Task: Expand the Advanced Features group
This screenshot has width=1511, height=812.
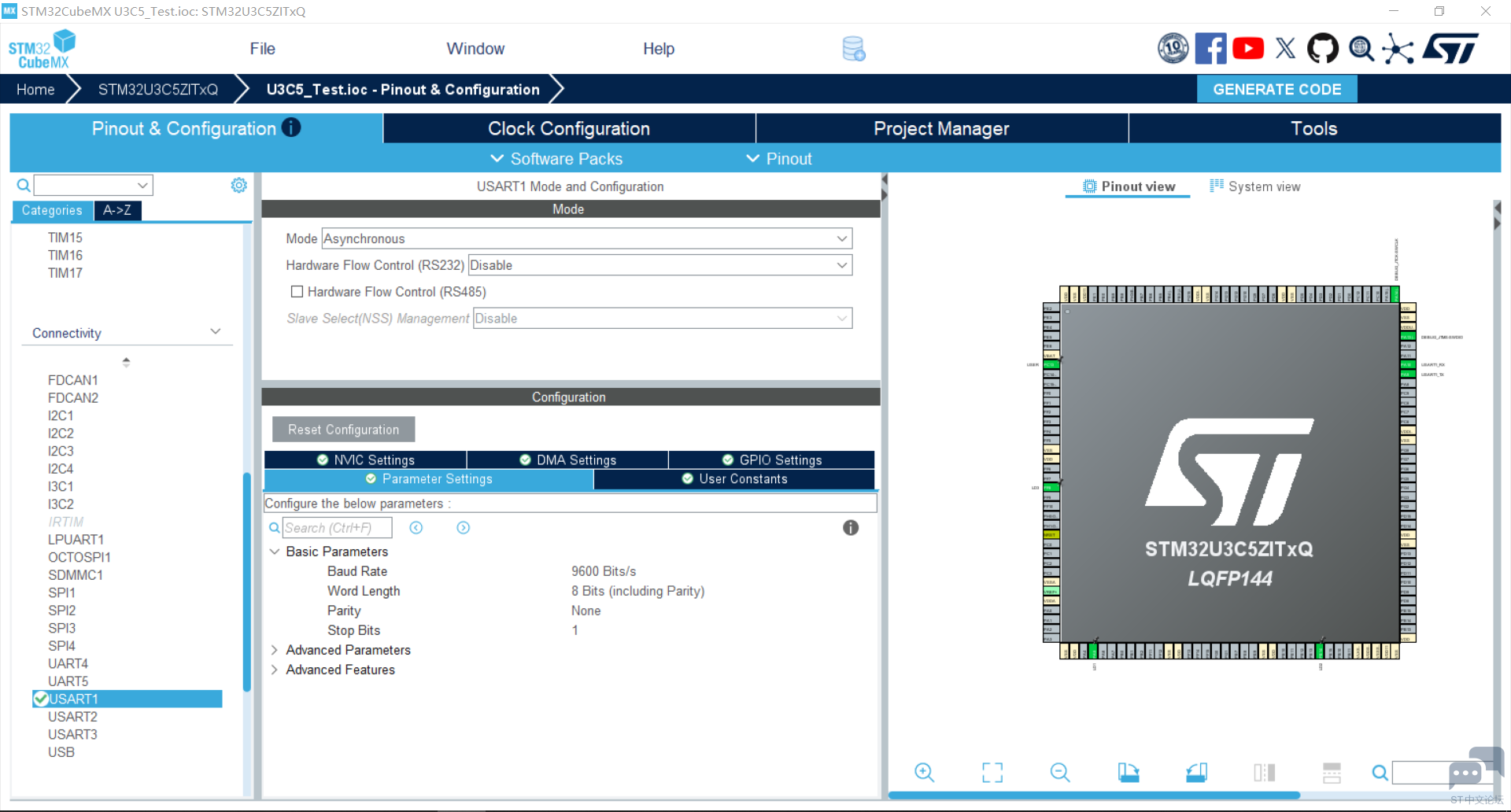Action: point(275,670)
